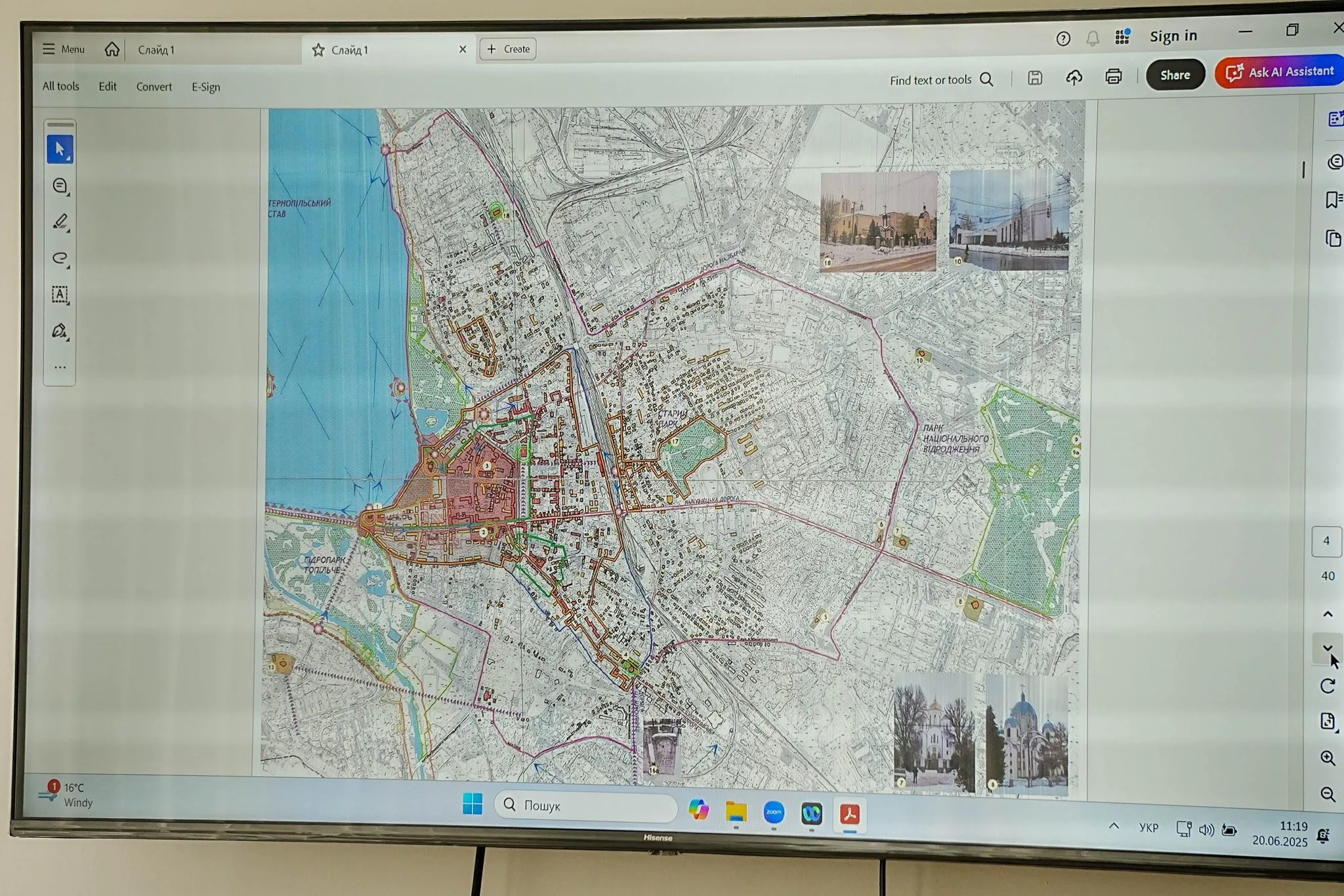This screenshot has height=896, width=1344.
Task: Rotate the page view clockwise icon
Action: 1328,686
